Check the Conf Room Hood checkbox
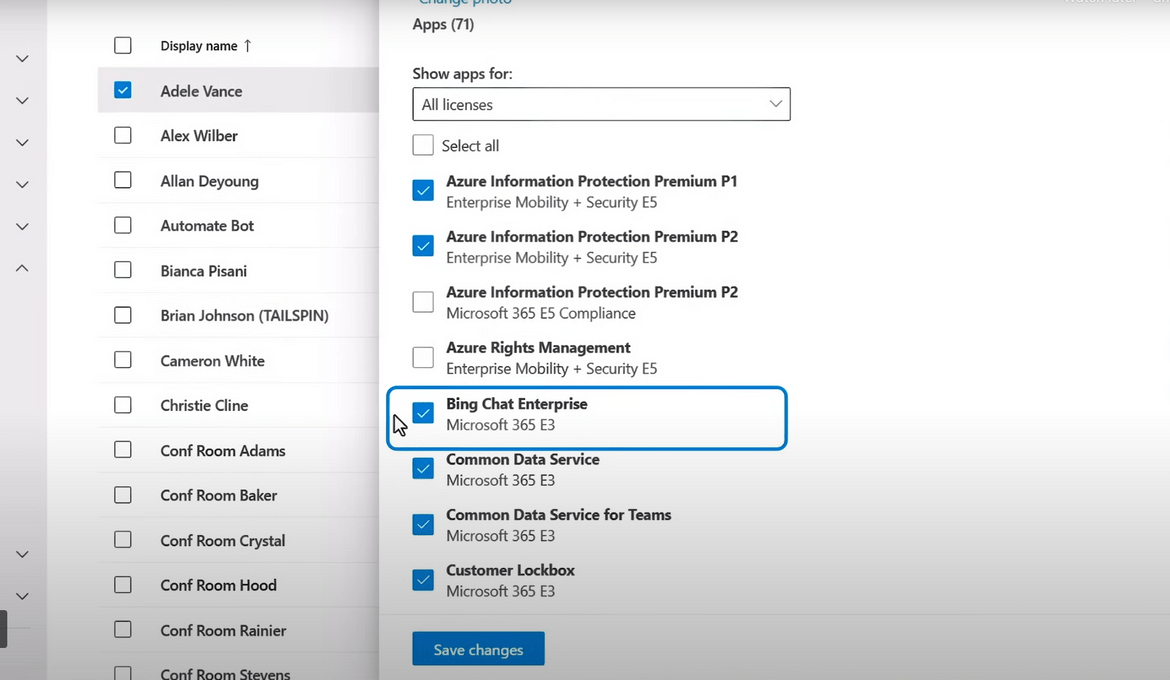Viewport: 1170px width, 680px height. [x=123, y=584]
